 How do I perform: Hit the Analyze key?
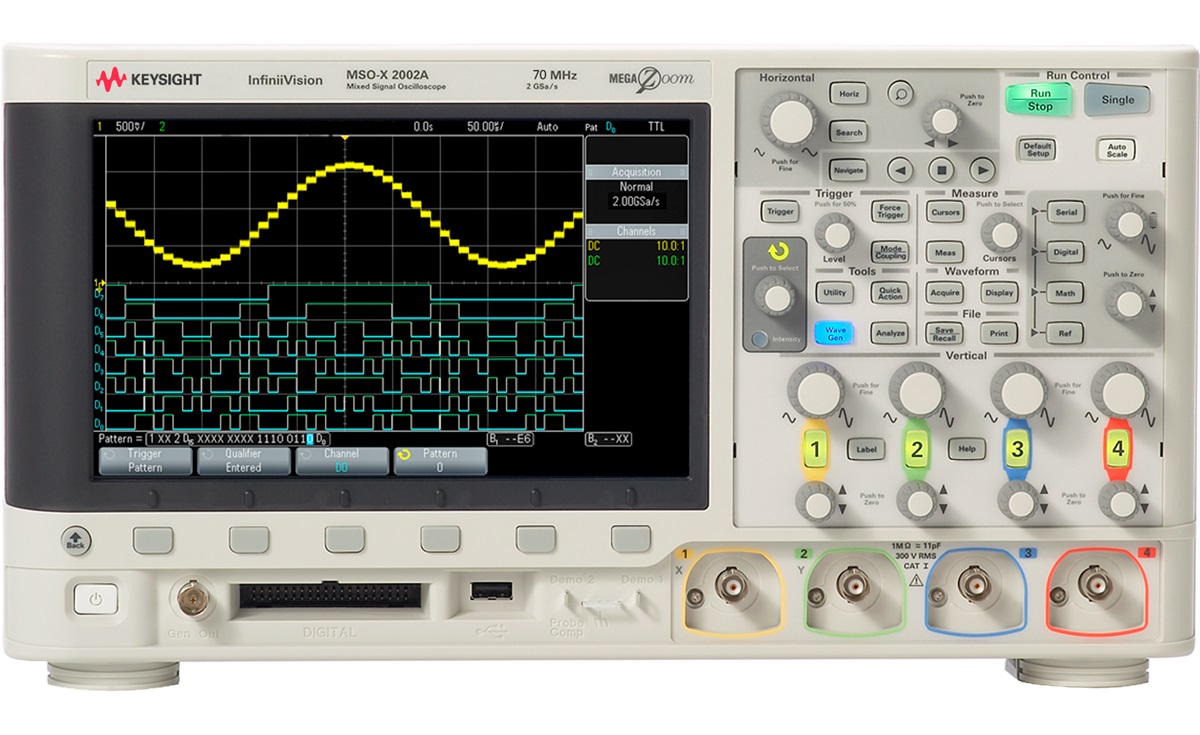point(889,333)
